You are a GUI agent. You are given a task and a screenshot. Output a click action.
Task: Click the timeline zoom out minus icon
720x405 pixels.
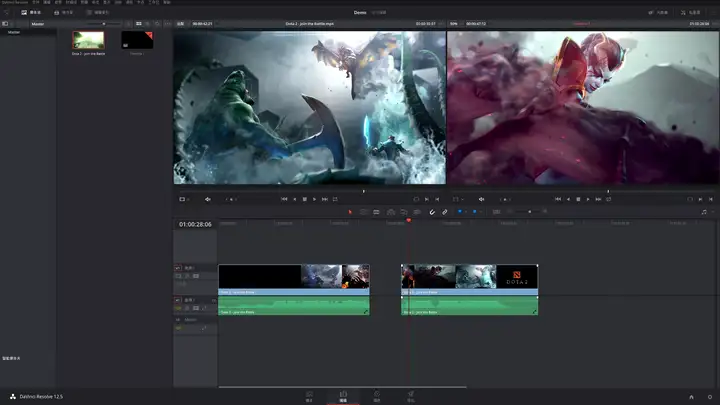tap(510, 212)
